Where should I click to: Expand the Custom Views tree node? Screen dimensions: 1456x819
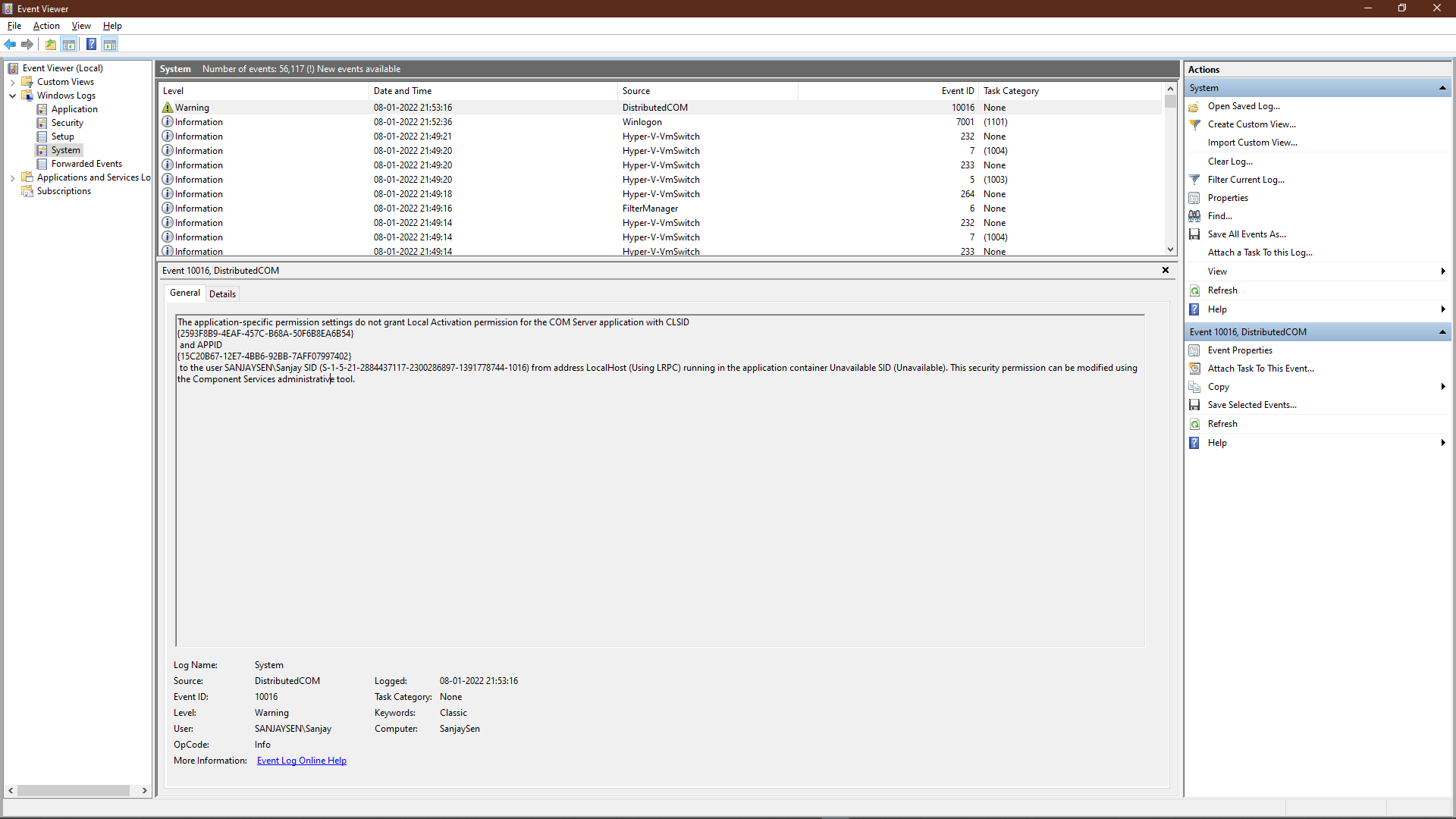[x=12, y=82]
